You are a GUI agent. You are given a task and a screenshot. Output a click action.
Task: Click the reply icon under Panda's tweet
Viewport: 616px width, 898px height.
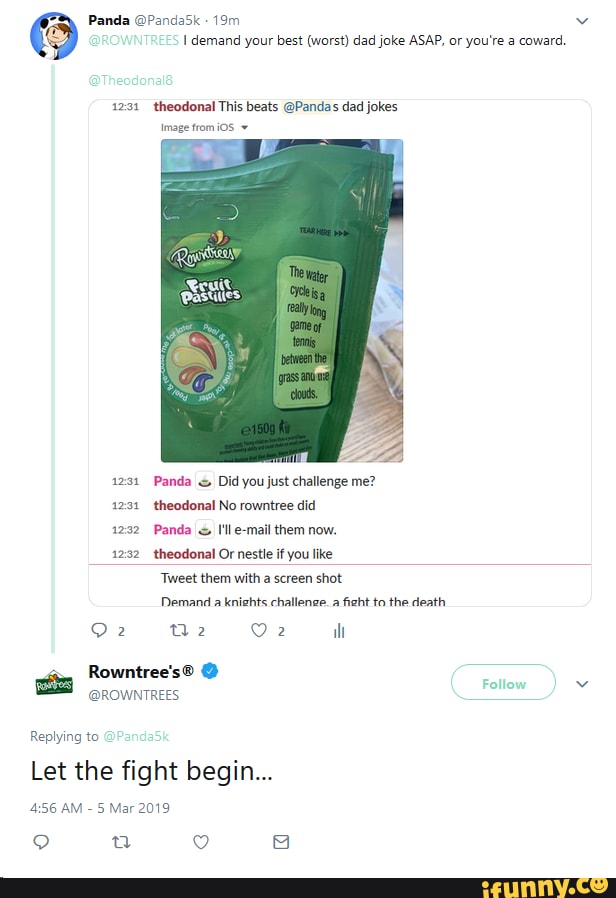(x=97, y=631)
